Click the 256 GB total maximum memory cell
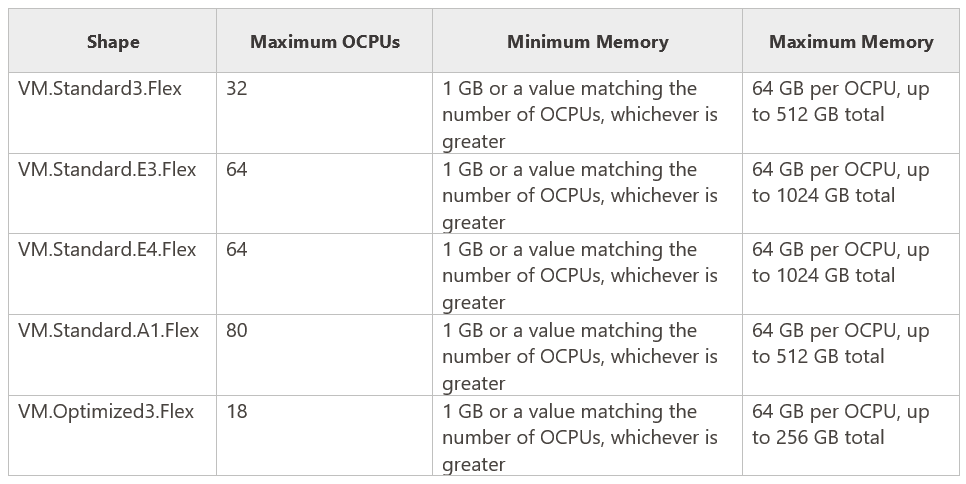This screenshot has height=484, width=966. click(x=840, y=425)
